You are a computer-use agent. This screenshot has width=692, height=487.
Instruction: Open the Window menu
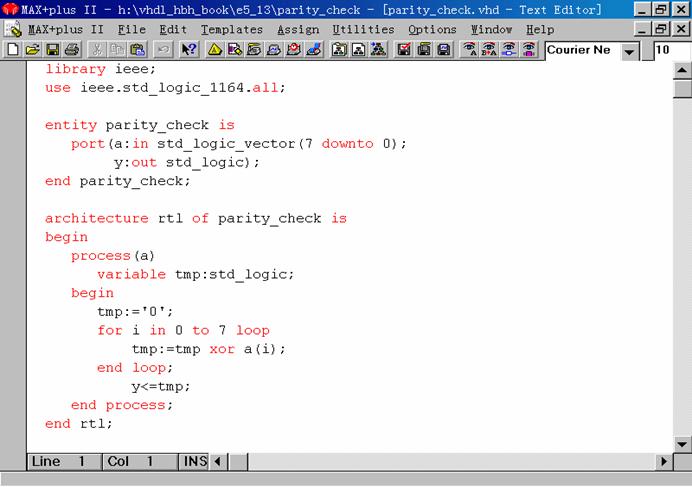point(491,30)
